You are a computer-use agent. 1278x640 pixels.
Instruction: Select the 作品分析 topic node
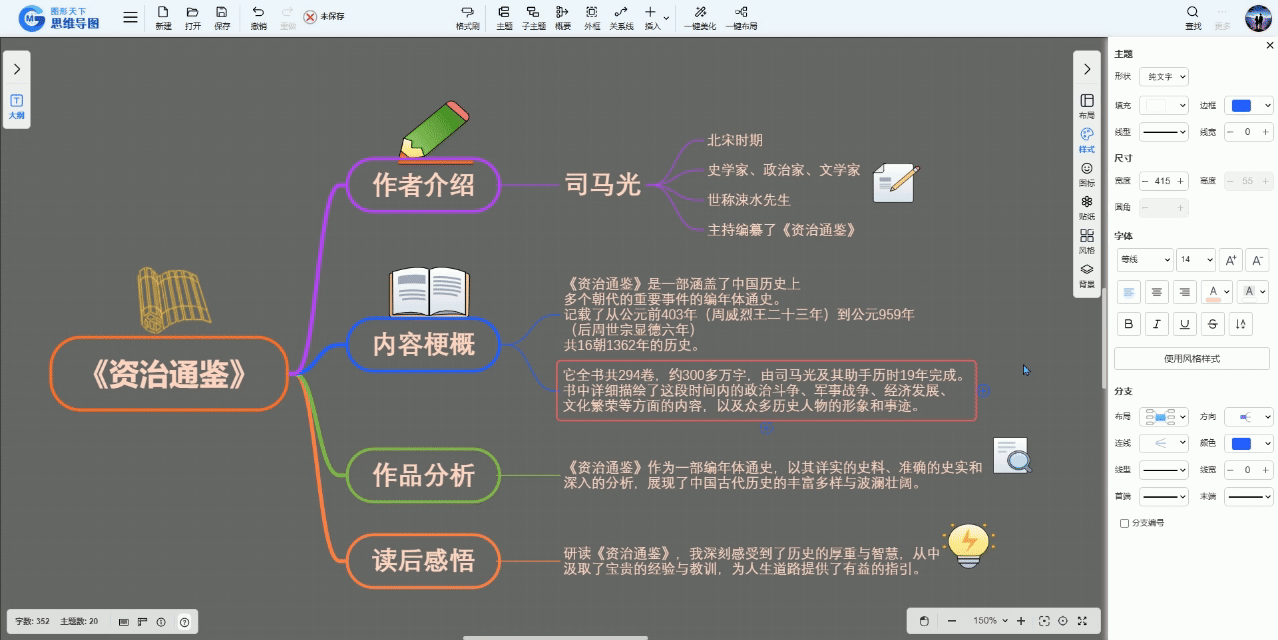423,475
